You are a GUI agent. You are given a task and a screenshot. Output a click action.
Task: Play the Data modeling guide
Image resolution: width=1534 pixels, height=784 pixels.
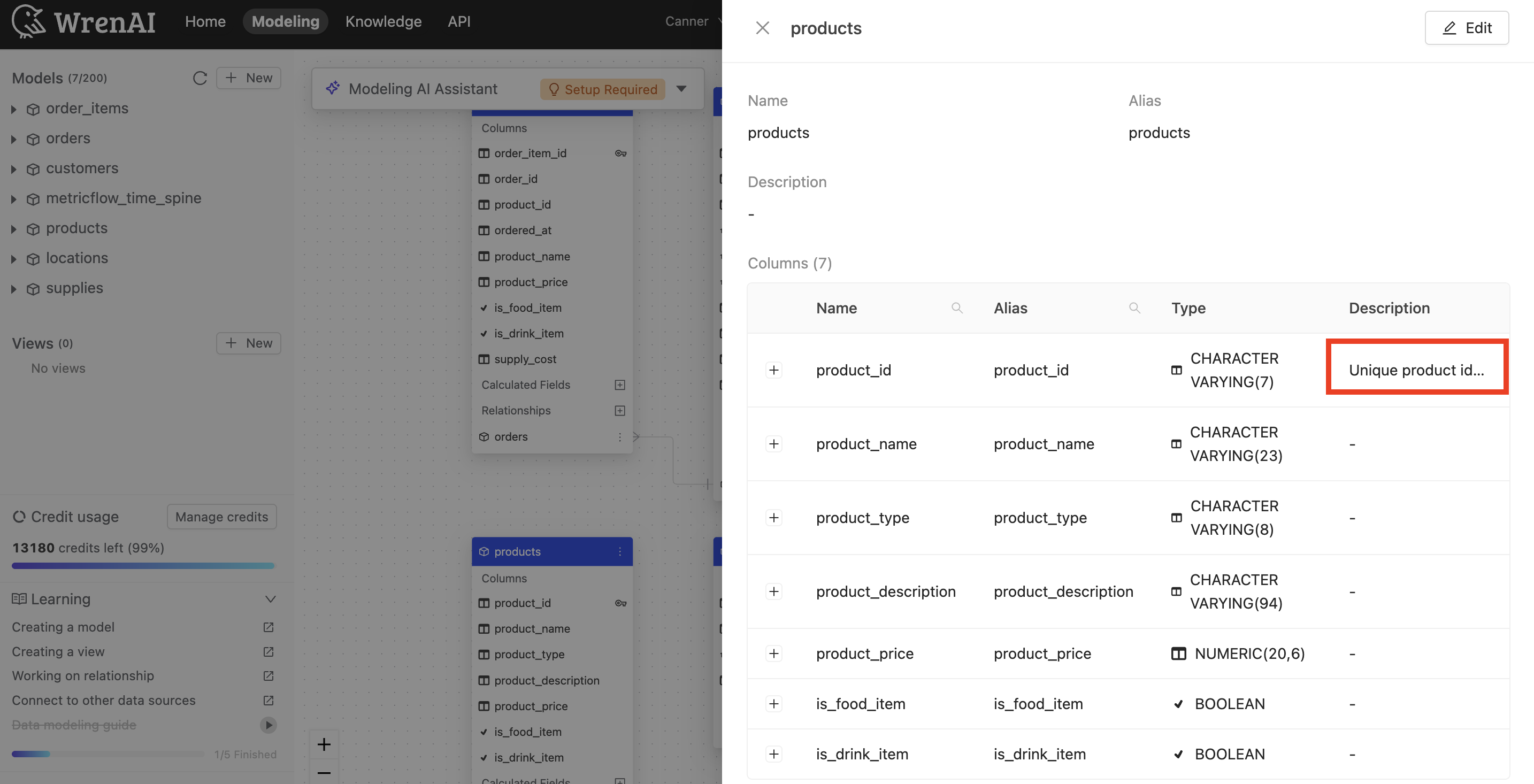269,725
